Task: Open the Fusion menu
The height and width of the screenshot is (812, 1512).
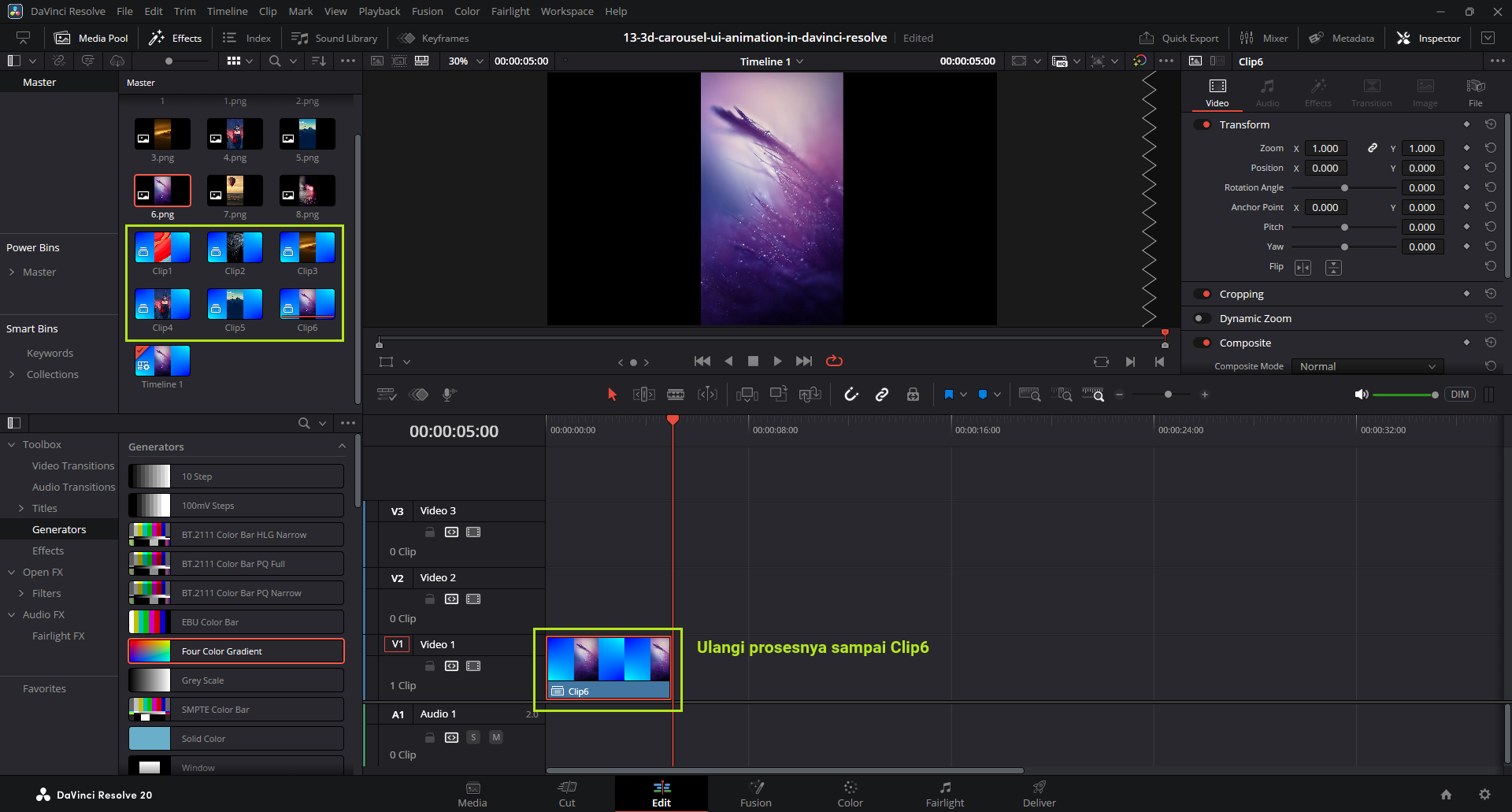Action: pos(427,11)
